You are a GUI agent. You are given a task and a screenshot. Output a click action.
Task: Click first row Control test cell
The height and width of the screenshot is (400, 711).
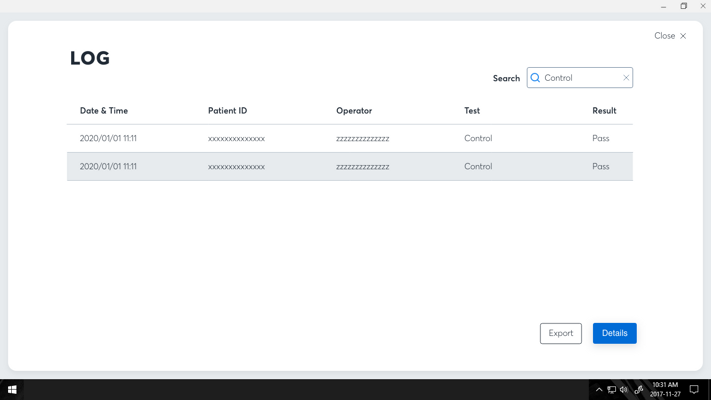(478, 138)
